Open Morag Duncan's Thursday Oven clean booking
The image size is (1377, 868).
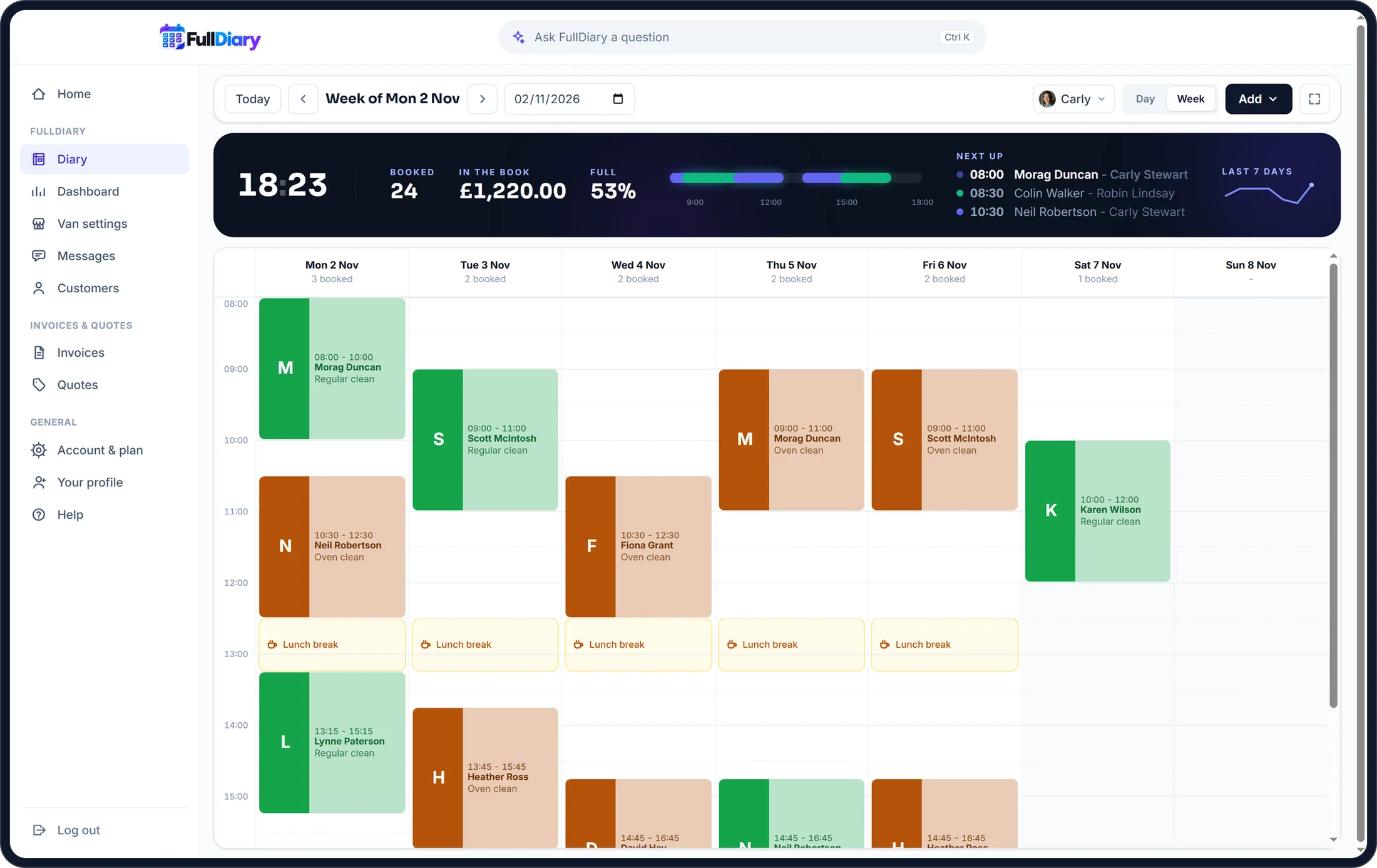[791, 439]
